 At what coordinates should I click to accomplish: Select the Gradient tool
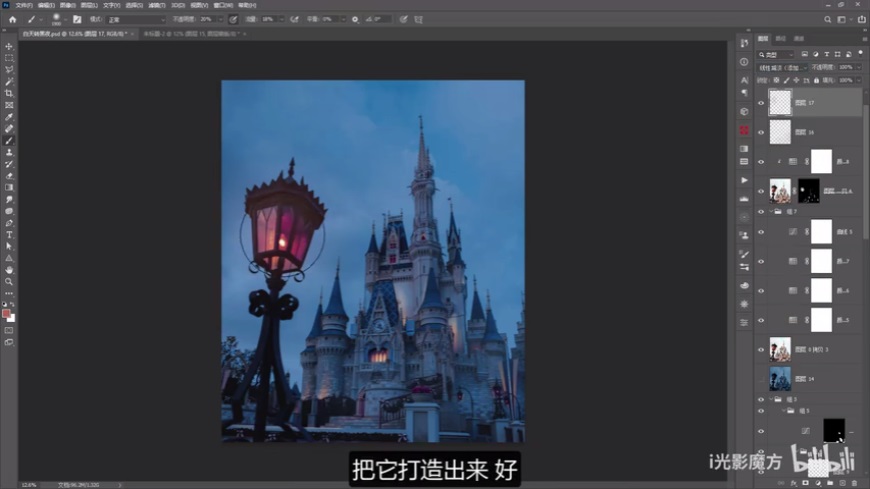(9, 188)
